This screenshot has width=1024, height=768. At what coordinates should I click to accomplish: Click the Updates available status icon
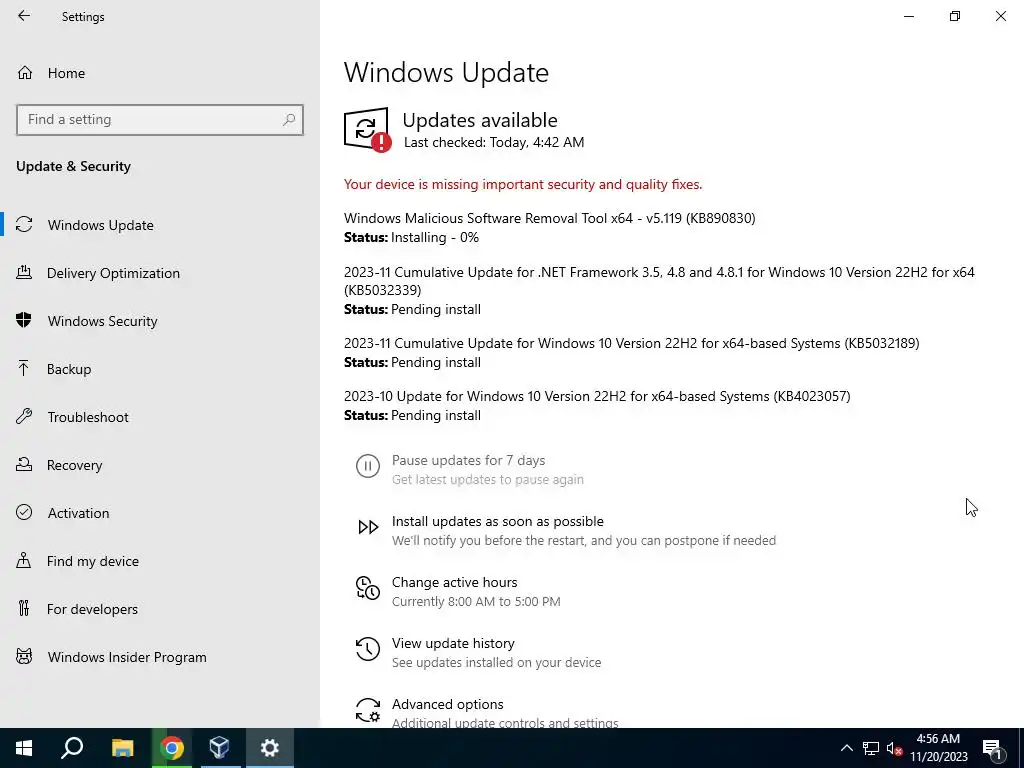367,129
